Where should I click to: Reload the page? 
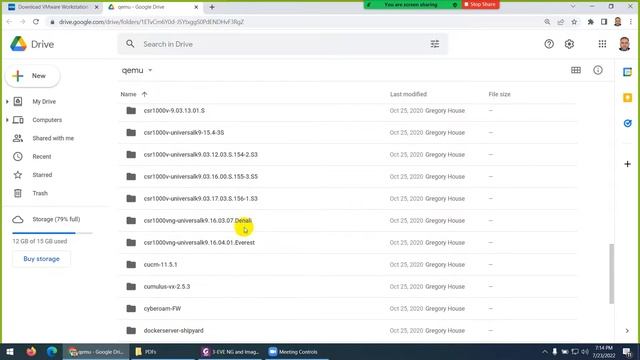pos(36,22)
